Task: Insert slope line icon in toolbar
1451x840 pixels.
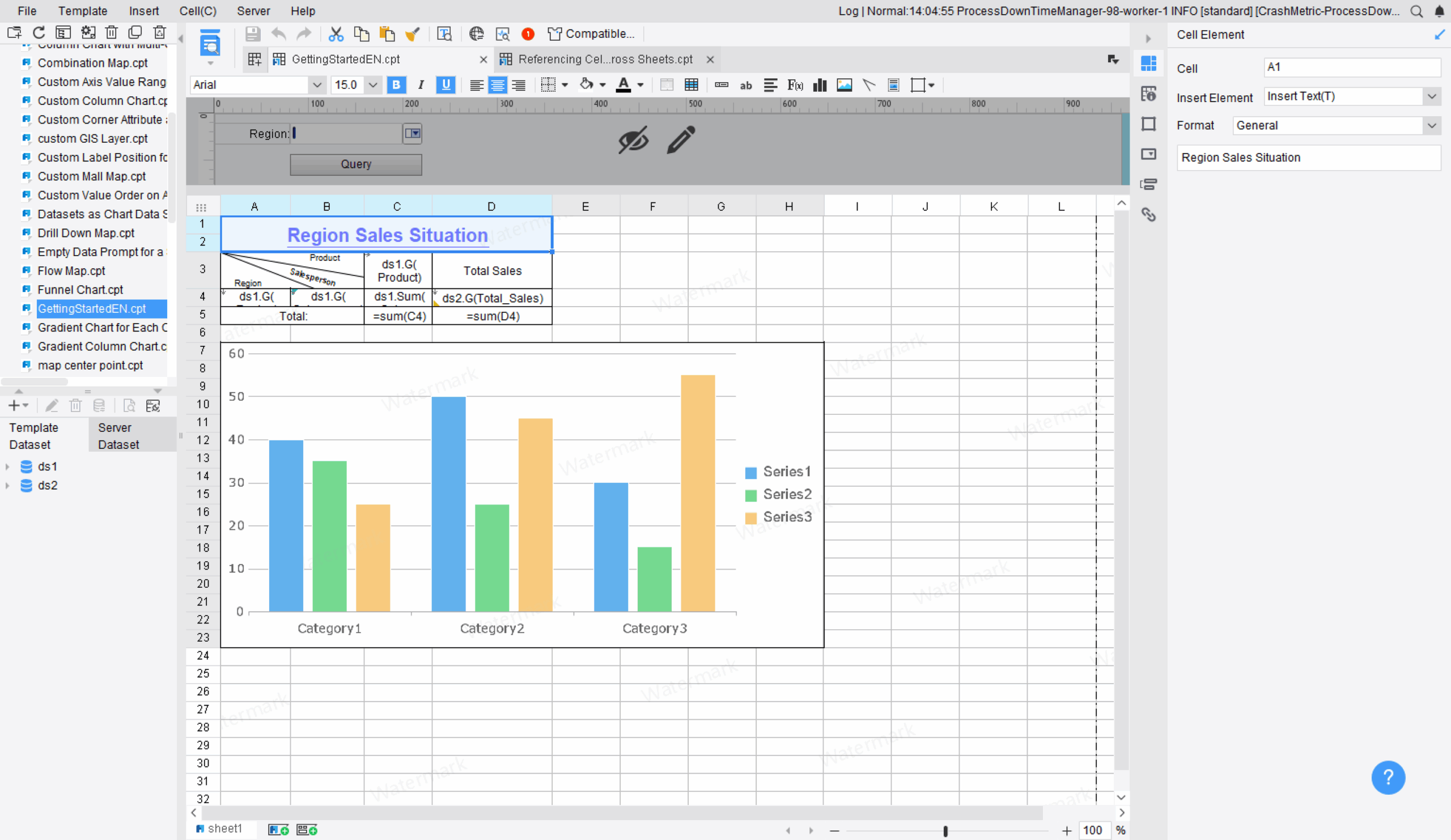Action: (x=869, y=85)
